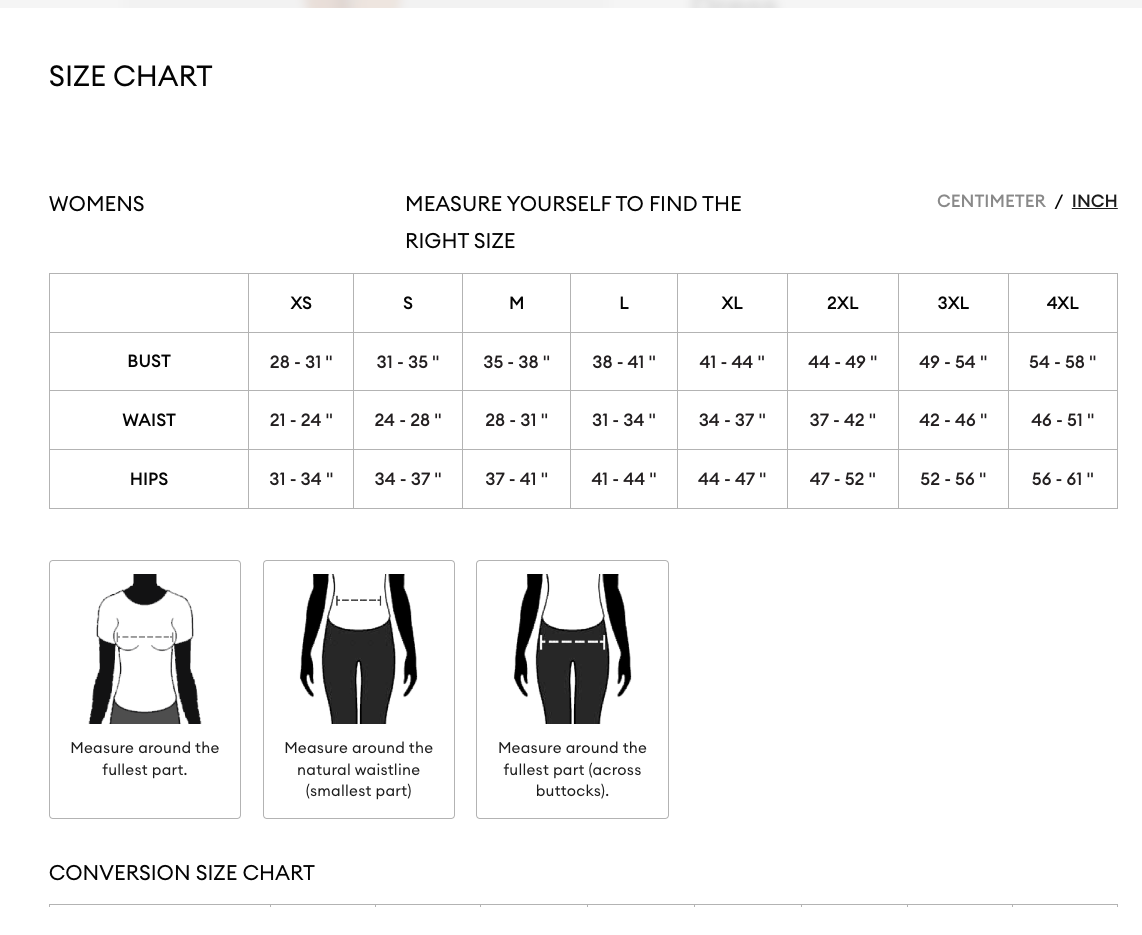Click the hips measurement illustration
Screen dimensions: 1142x935
click(572, 648)
